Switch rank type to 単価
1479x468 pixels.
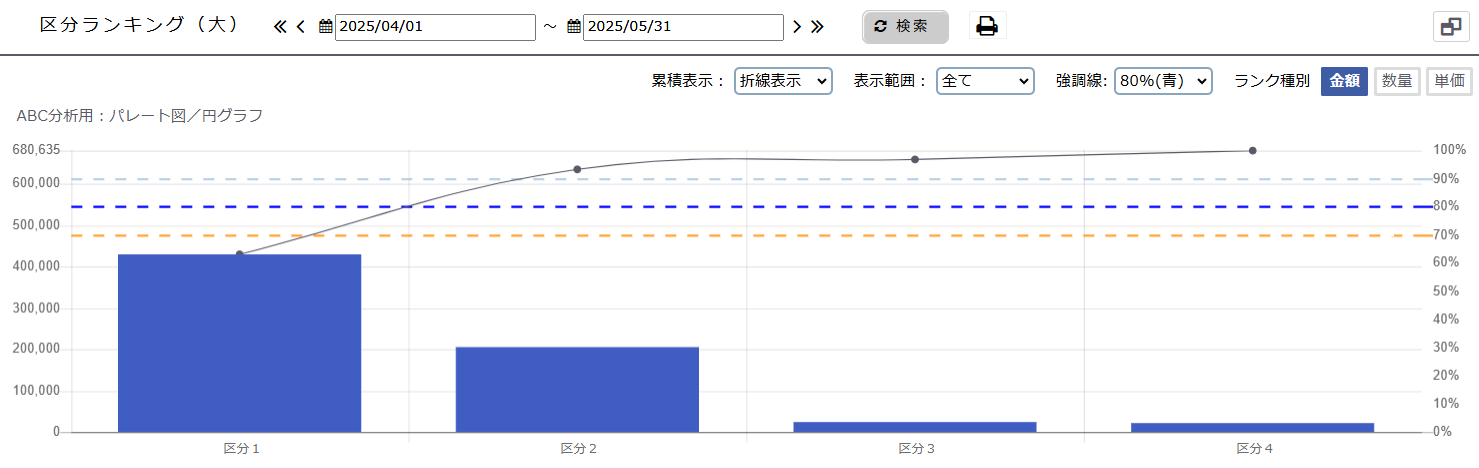tap(1449, 81)
